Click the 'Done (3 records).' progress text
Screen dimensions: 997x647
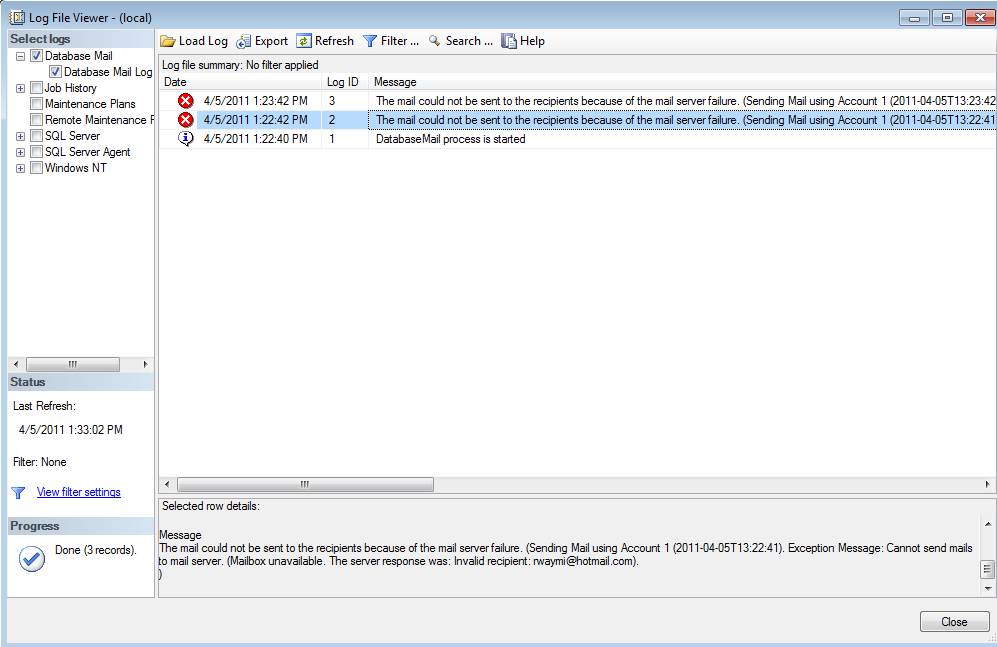click(x=95, y=550)
